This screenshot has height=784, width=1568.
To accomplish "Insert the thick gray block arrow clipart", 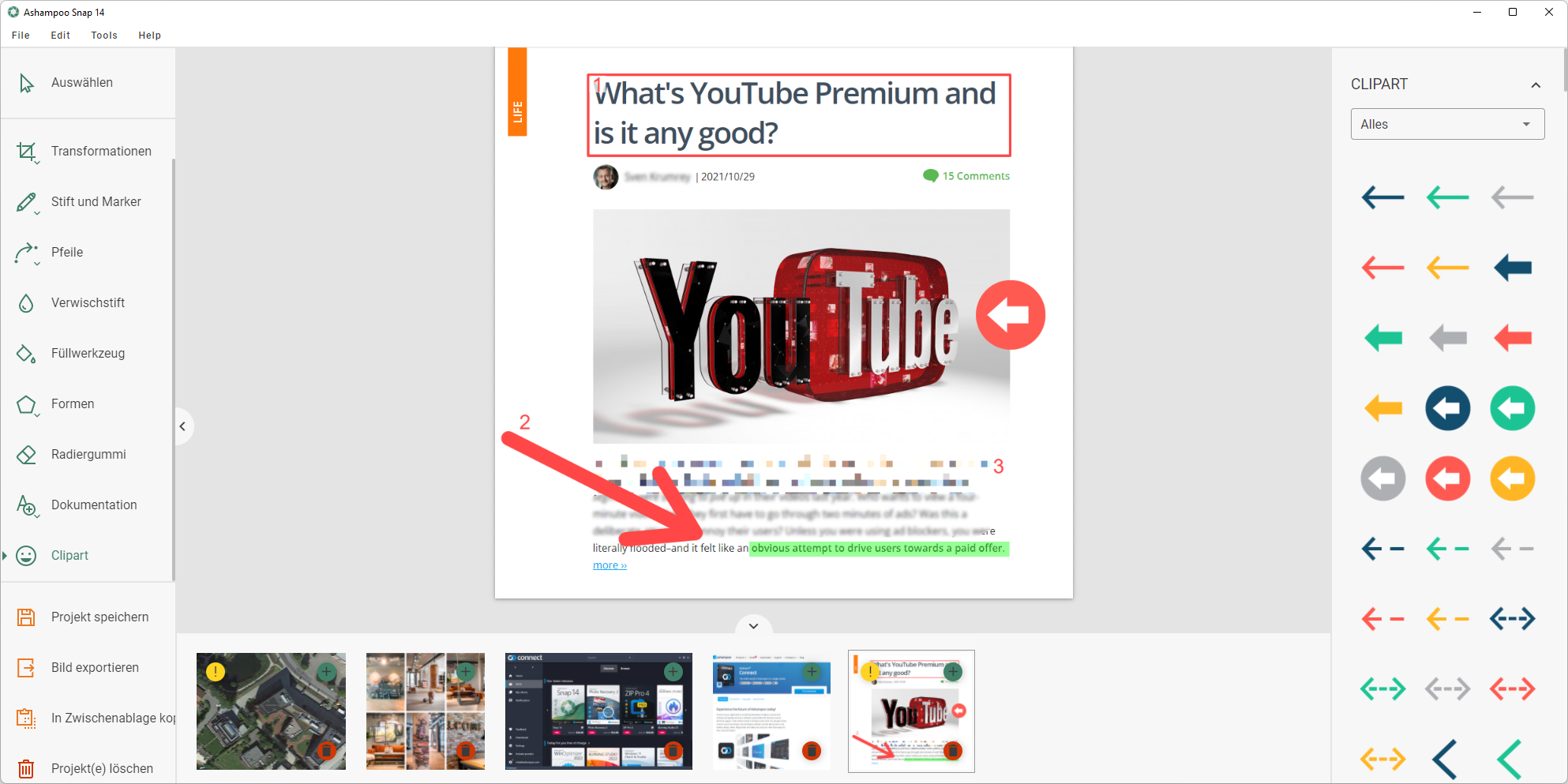I will pyautogui.click(x=1448, y=338).
